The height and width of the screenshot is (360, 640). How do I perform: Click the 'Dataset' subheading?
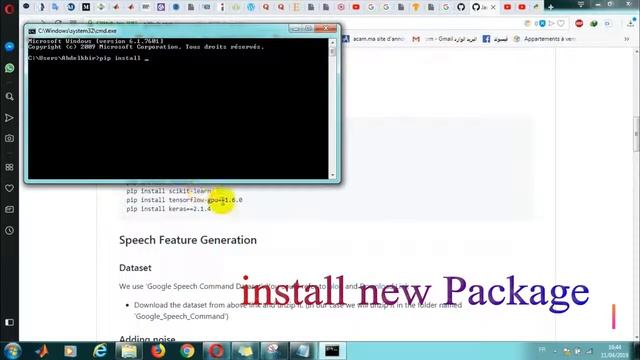[135, 268]
